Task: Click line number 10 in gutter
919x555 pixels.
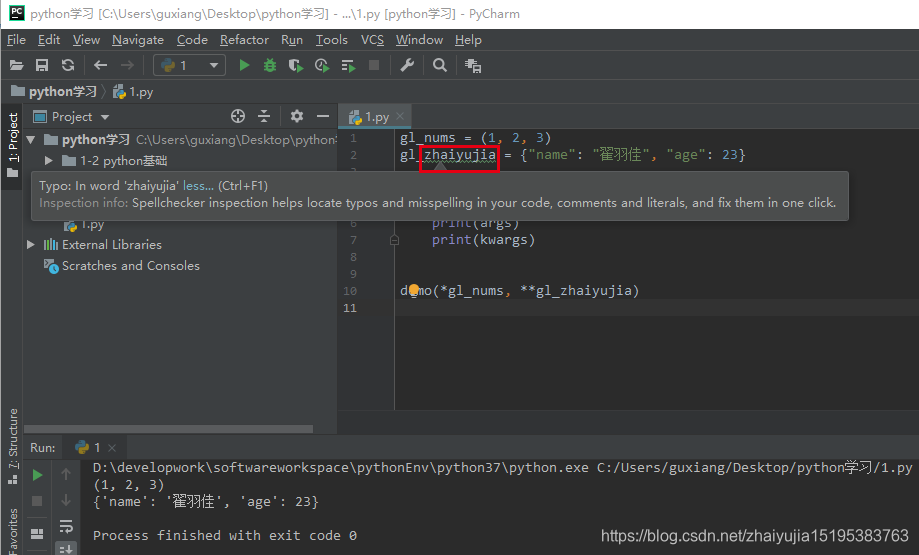Action: 350,291
